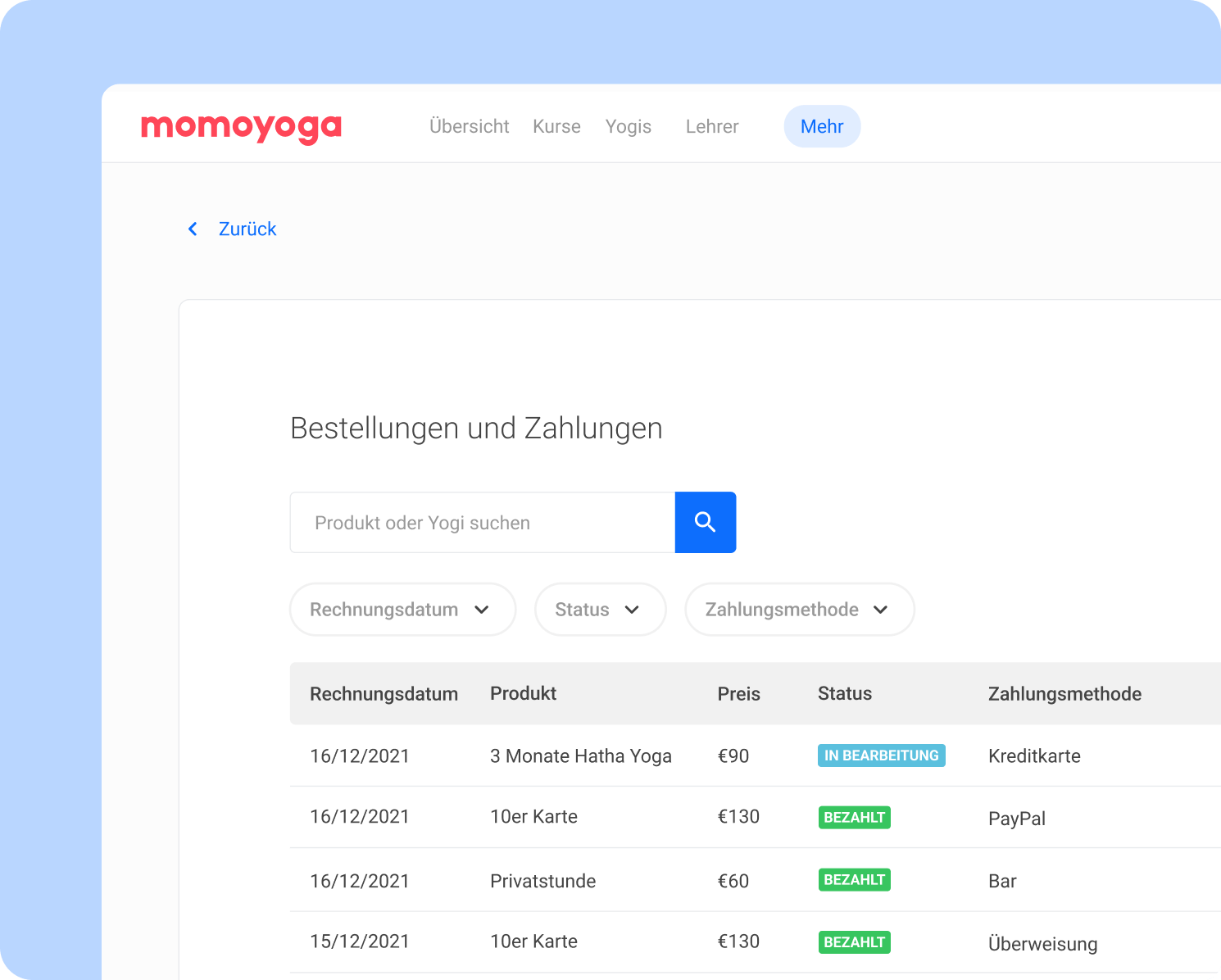Go back via the Zurück link

point(247,229)
